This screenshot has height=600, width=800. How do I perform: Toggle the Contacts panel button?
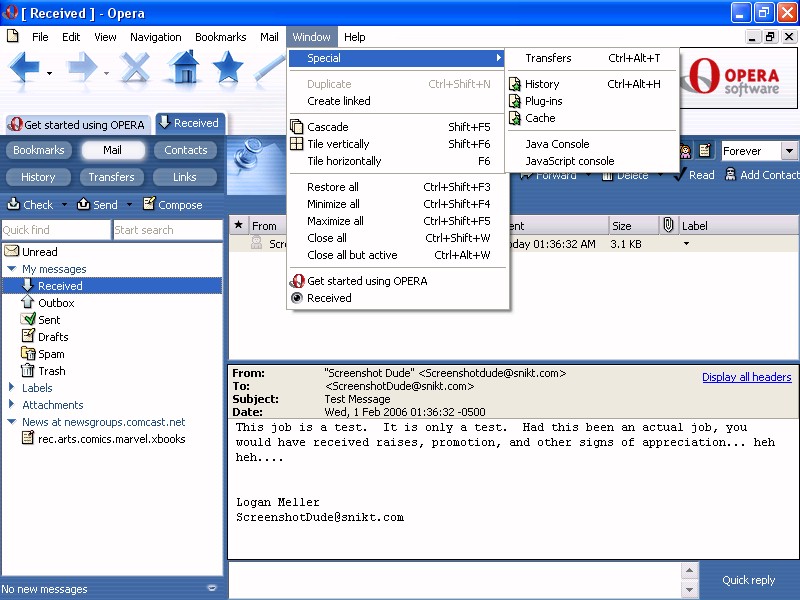pos(185,150)
